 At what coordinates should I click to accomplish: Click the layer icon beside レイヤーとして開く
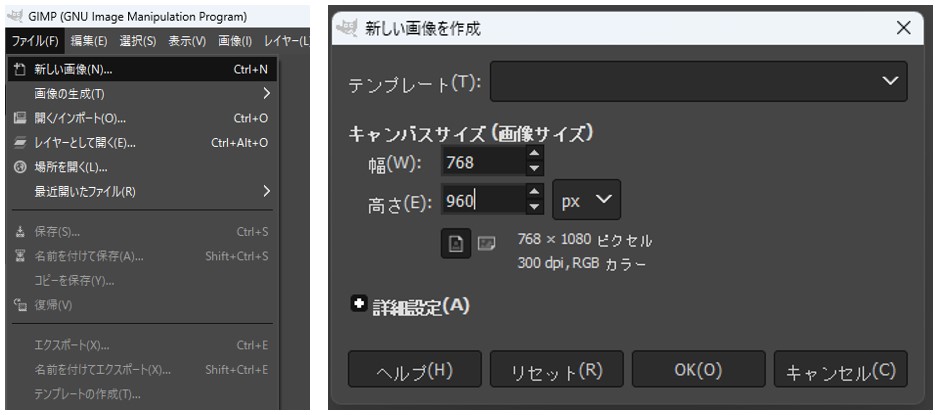20,143
